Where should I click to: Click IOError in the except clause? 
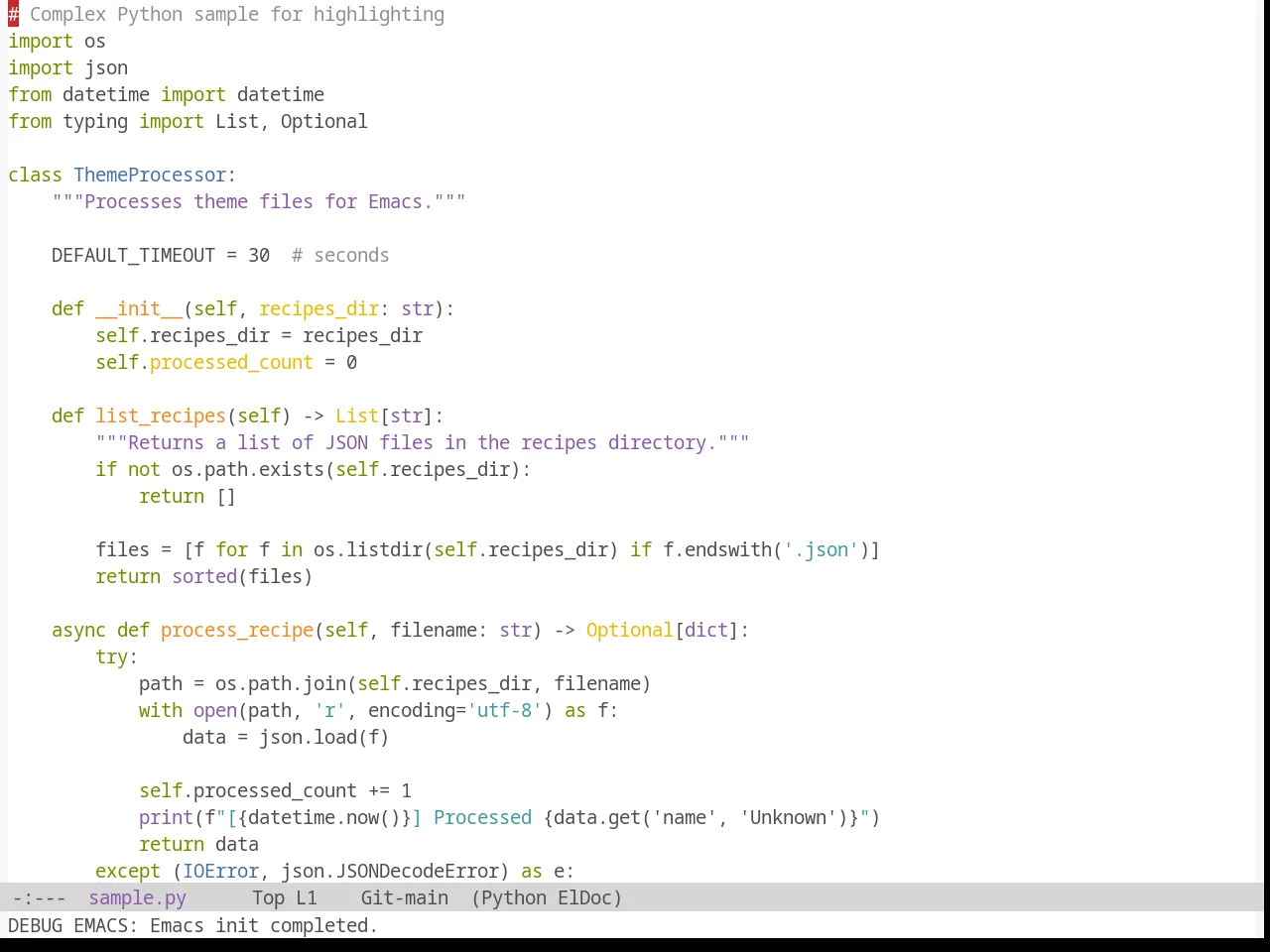pyautogui.click(x=220, y=872)
